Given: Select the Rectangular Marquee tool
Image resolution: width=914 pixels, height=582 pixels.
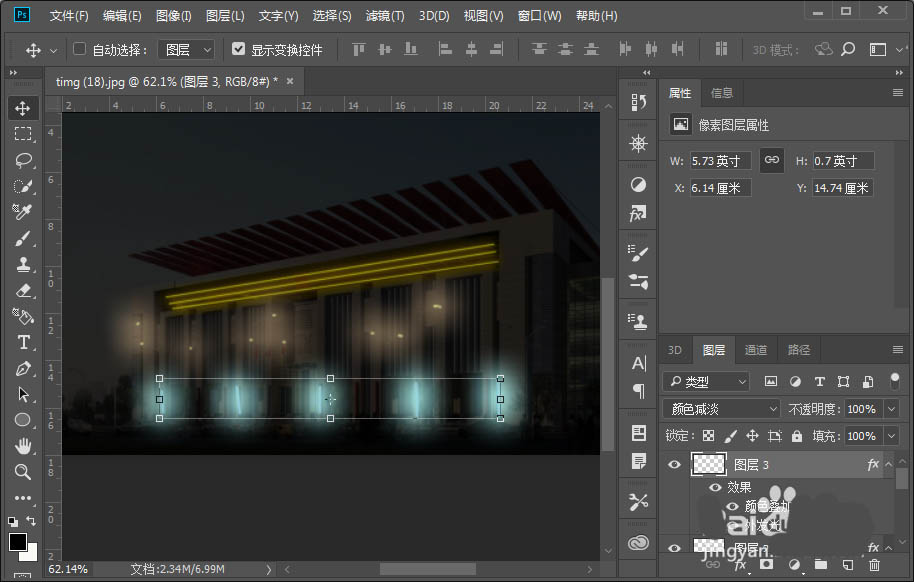Looking at the screenshot, I should tap(22, 134).
